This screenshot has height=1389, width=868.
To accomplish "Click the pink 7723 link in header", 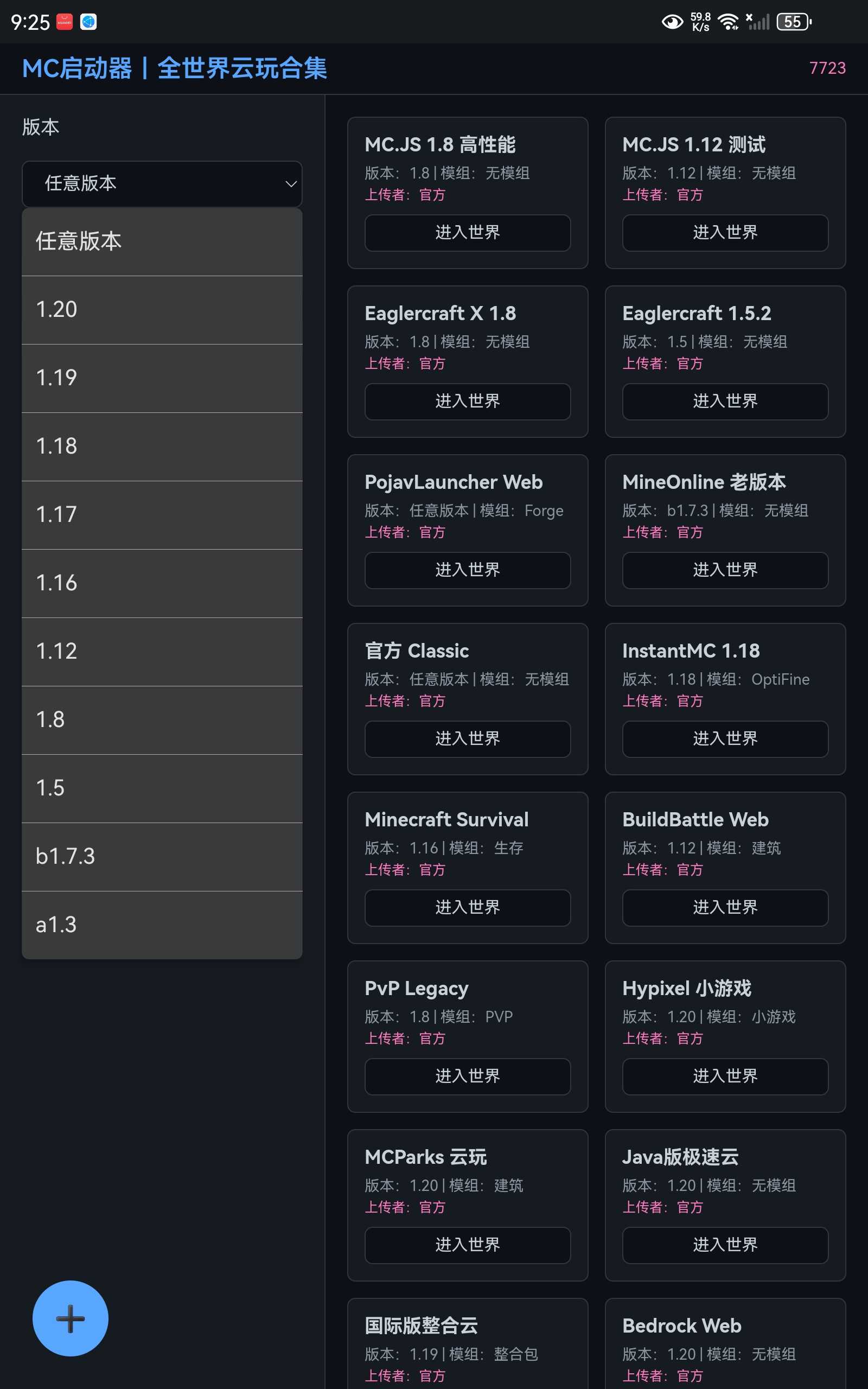I will pyautogui.click(x=827, y=68).
